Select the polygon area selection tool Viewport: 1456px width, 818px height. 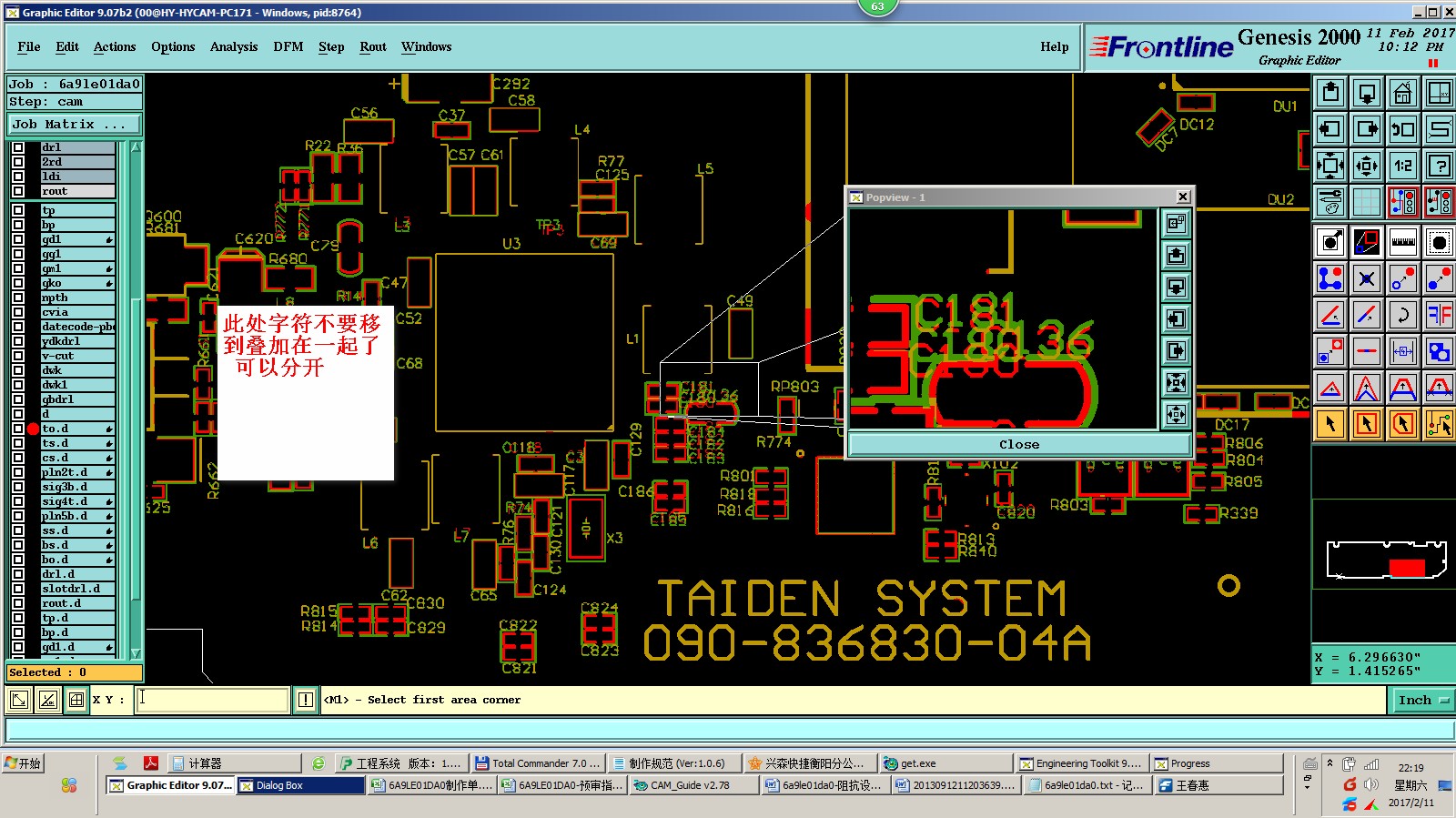pos(1403,424)
